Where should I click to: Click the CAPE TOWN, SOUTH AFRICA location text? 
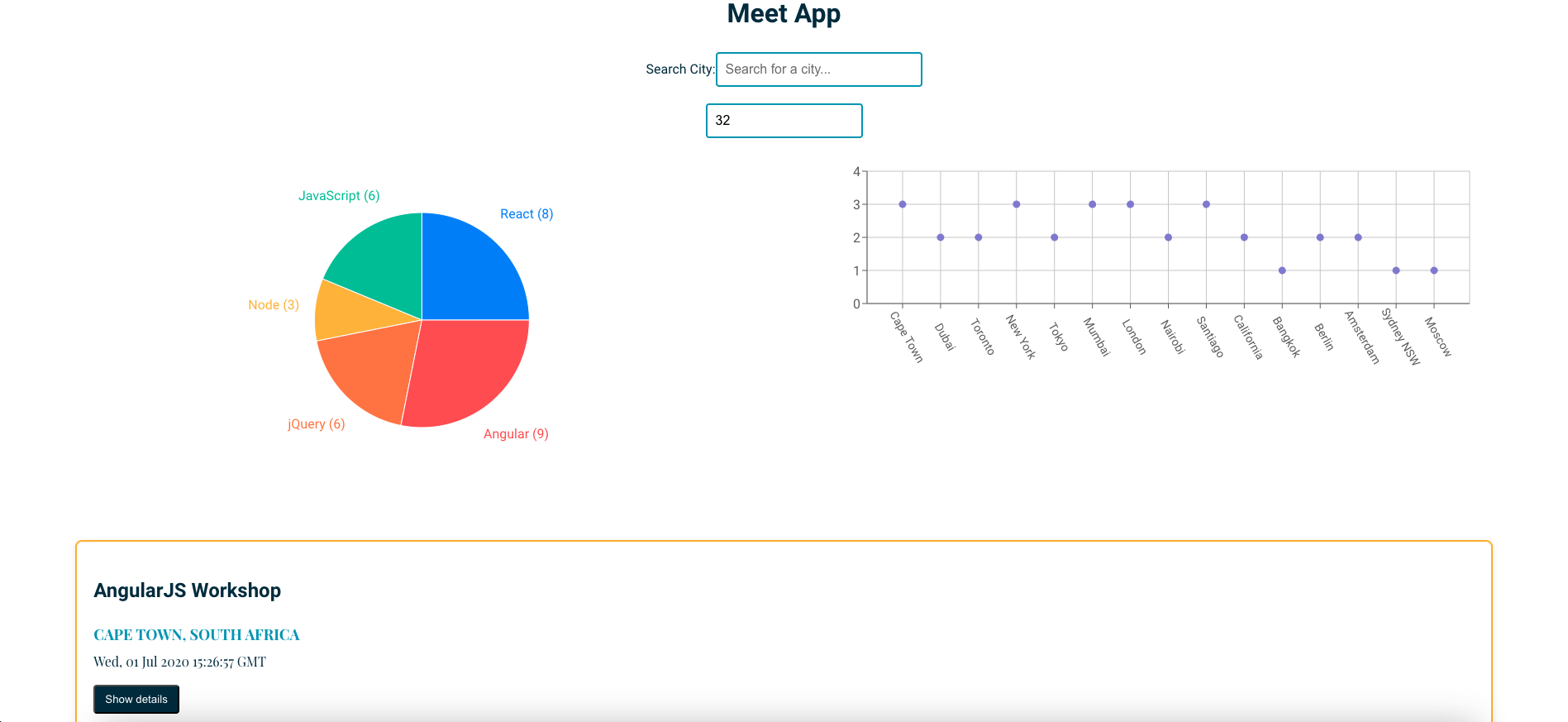[x=197, y=635]
